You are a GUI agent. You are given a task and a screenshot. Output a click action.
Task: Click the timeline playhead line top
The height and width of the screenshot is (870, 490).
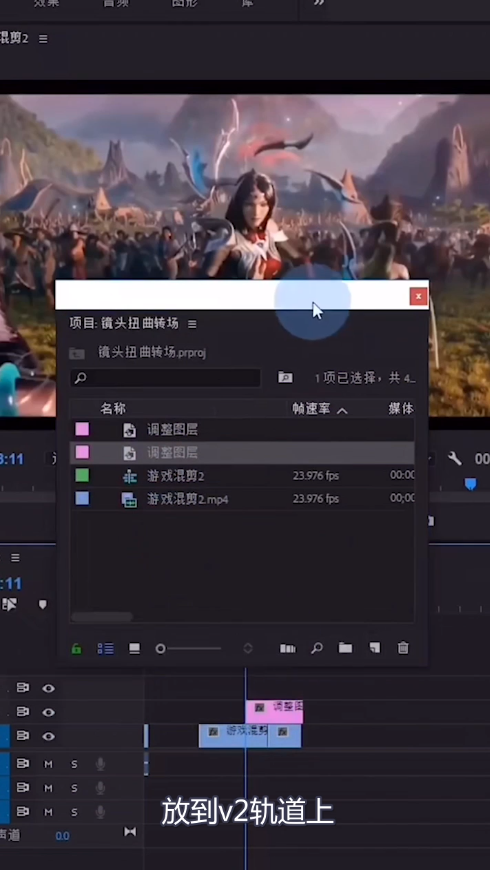245,672
